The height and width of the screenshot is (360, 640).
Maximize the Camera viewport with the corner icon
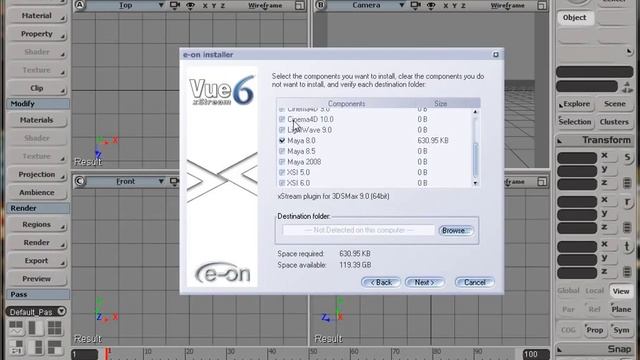point(542,6)
